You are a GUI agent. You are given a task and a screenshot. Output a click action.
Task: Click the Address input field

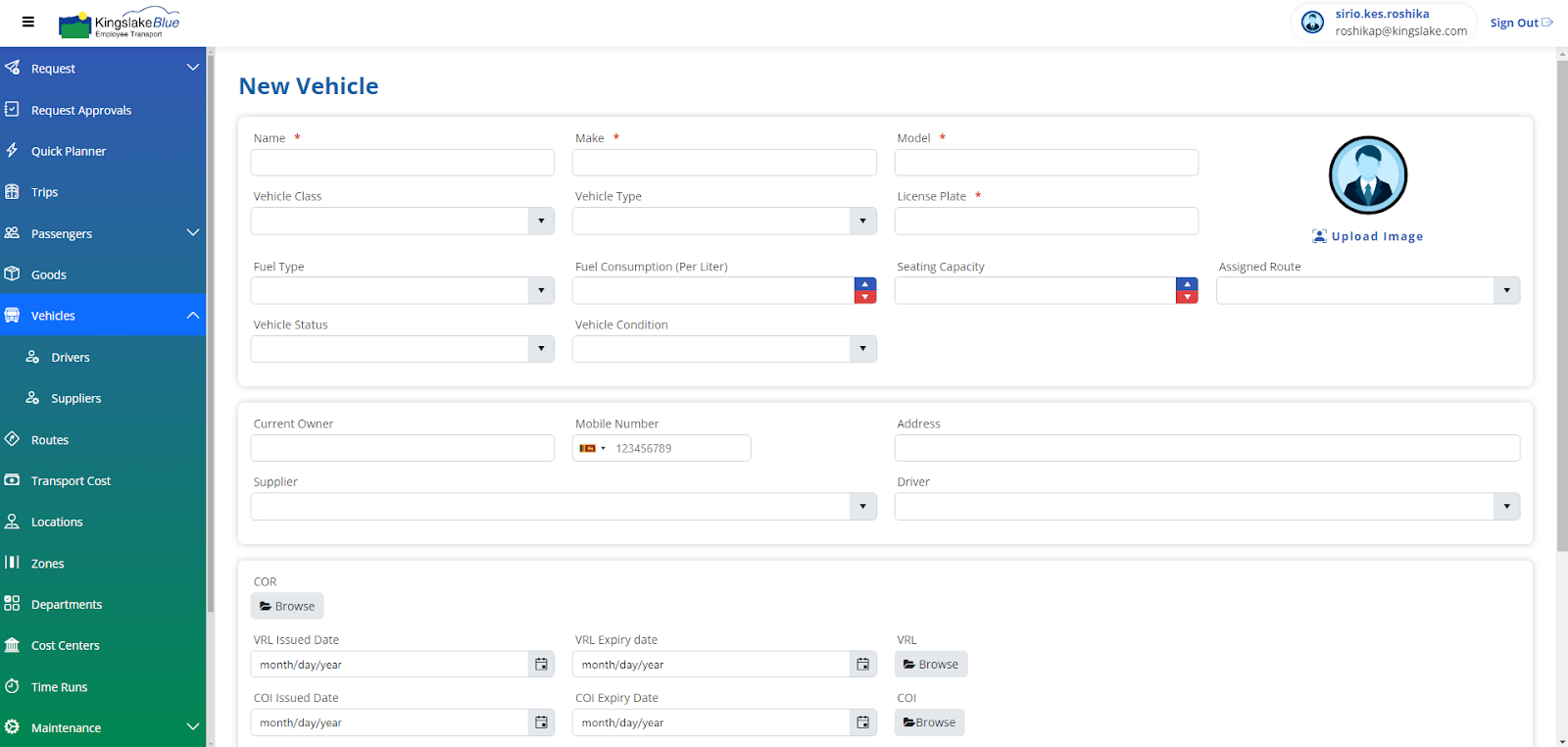pyautogui.click(x=1207, y=448)
